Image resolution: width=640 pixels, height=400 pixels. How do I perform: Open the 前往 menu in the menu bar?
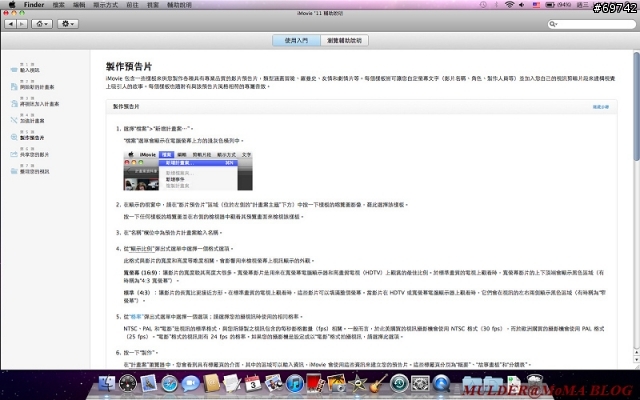pos(132,5)
